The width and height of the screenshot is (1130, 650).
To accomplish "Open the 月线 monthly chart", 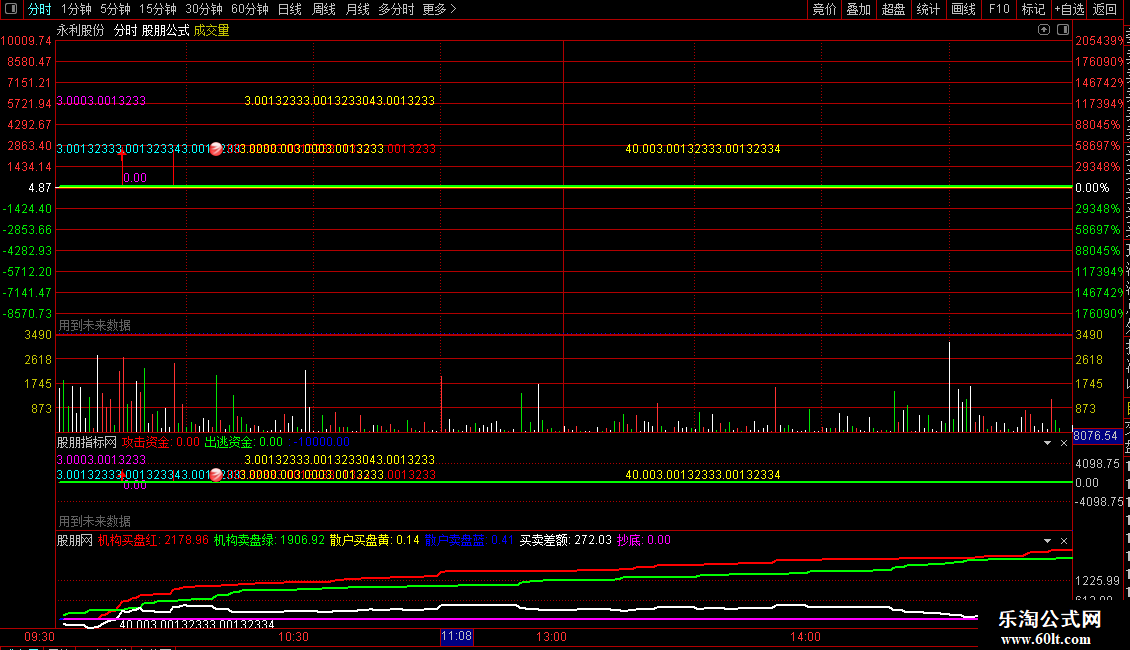I will pyautogui.click(x=357, y=9).
